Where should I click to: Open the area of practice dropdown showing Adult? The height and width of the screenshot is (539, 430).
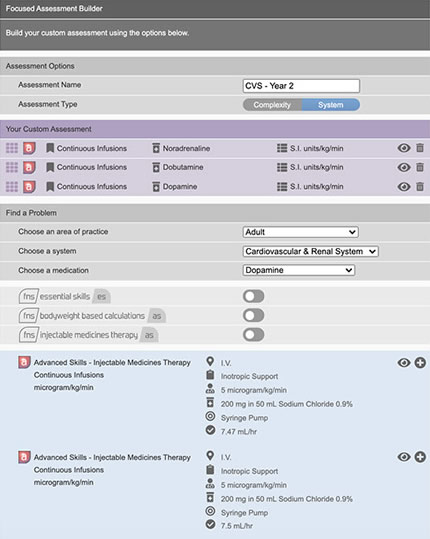point(301,232)
